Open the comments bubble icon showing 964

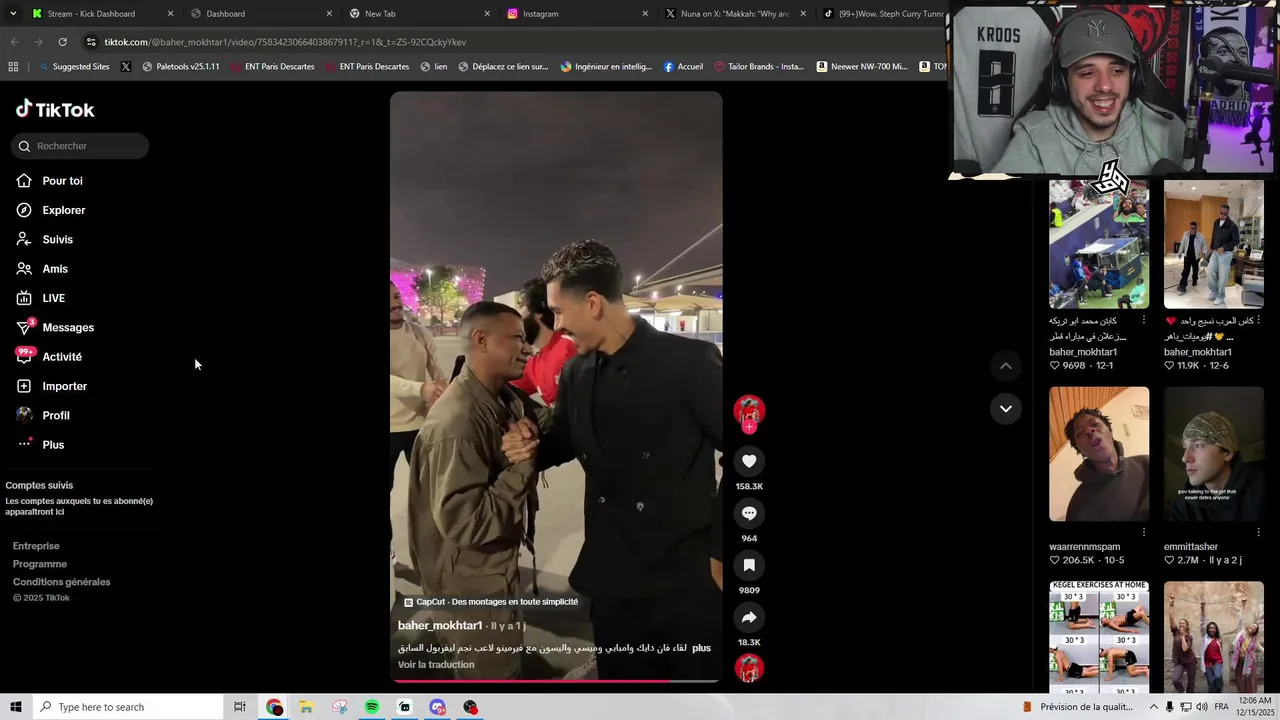[x=749, y=513]
